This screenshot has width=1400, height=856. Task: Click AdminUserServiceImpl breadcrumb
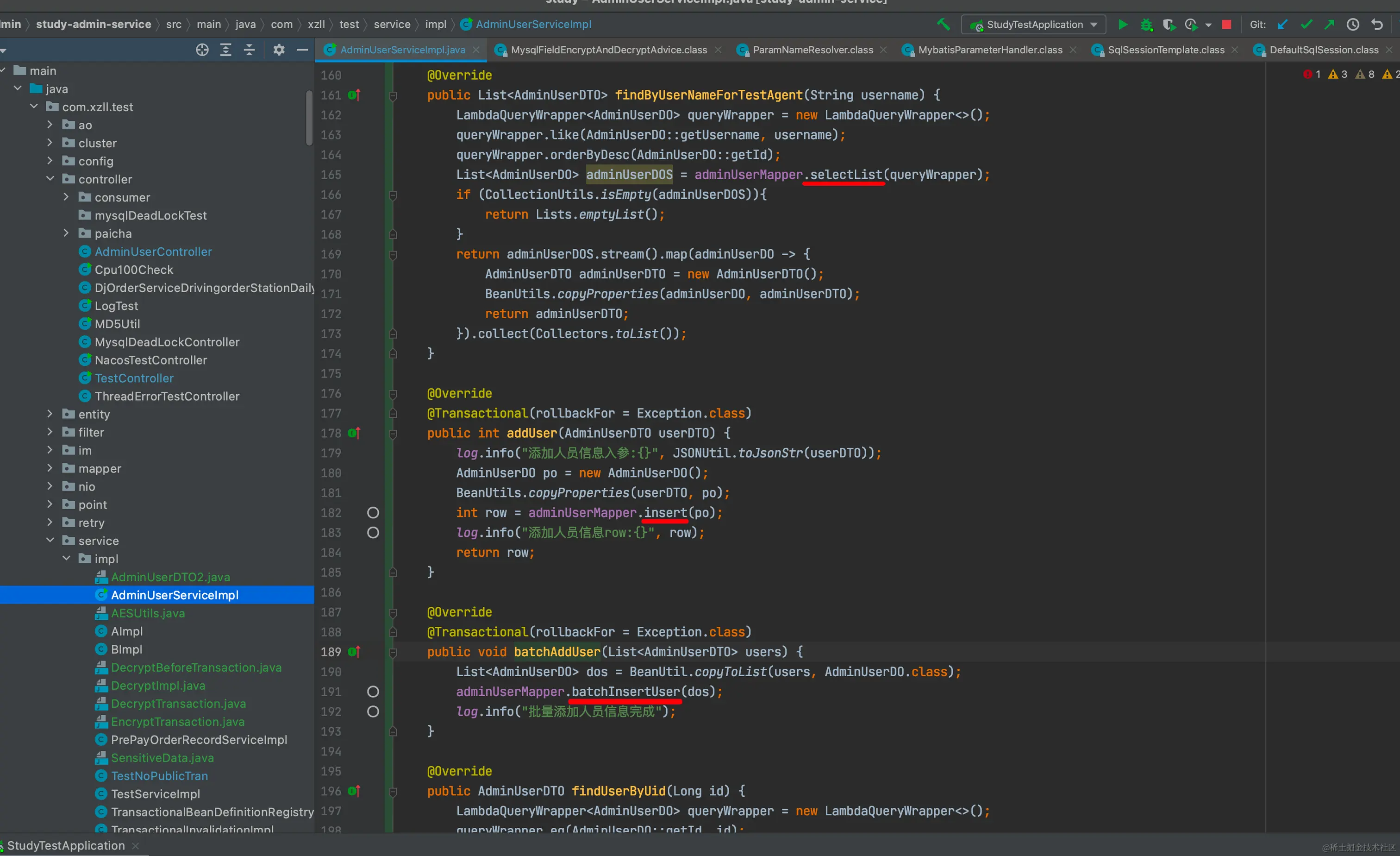coord(526,25)
